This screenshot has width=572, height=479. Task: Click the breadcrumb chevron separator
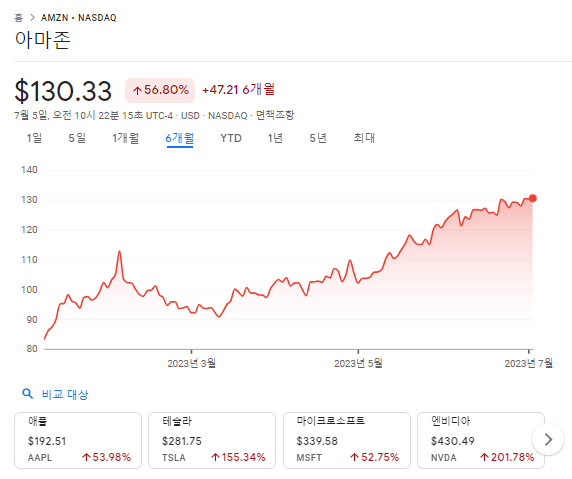[x=32, y=18]
